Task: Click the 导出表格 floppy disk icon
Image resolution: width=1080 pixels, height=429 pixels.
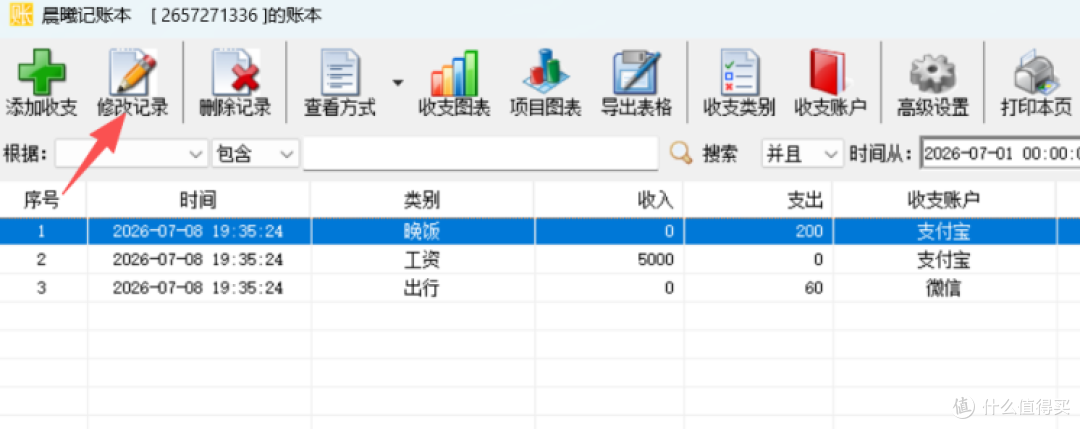Action: 637,73
